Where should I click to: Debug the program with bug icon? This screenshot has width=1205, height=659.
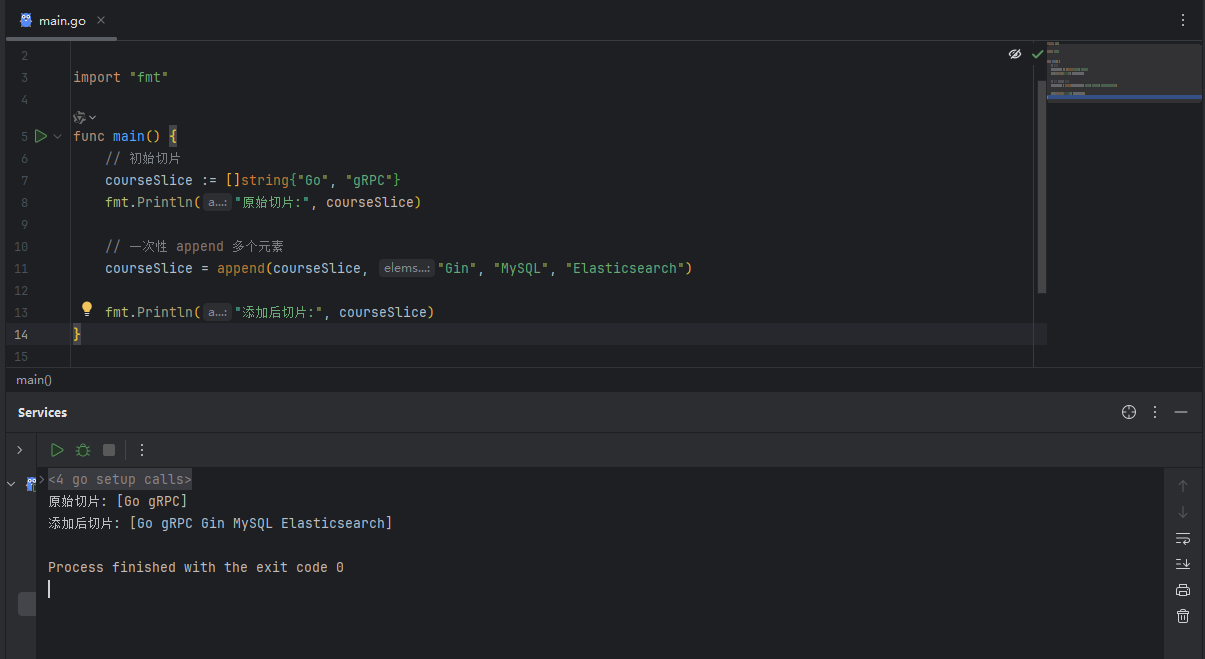coord(83,450)
